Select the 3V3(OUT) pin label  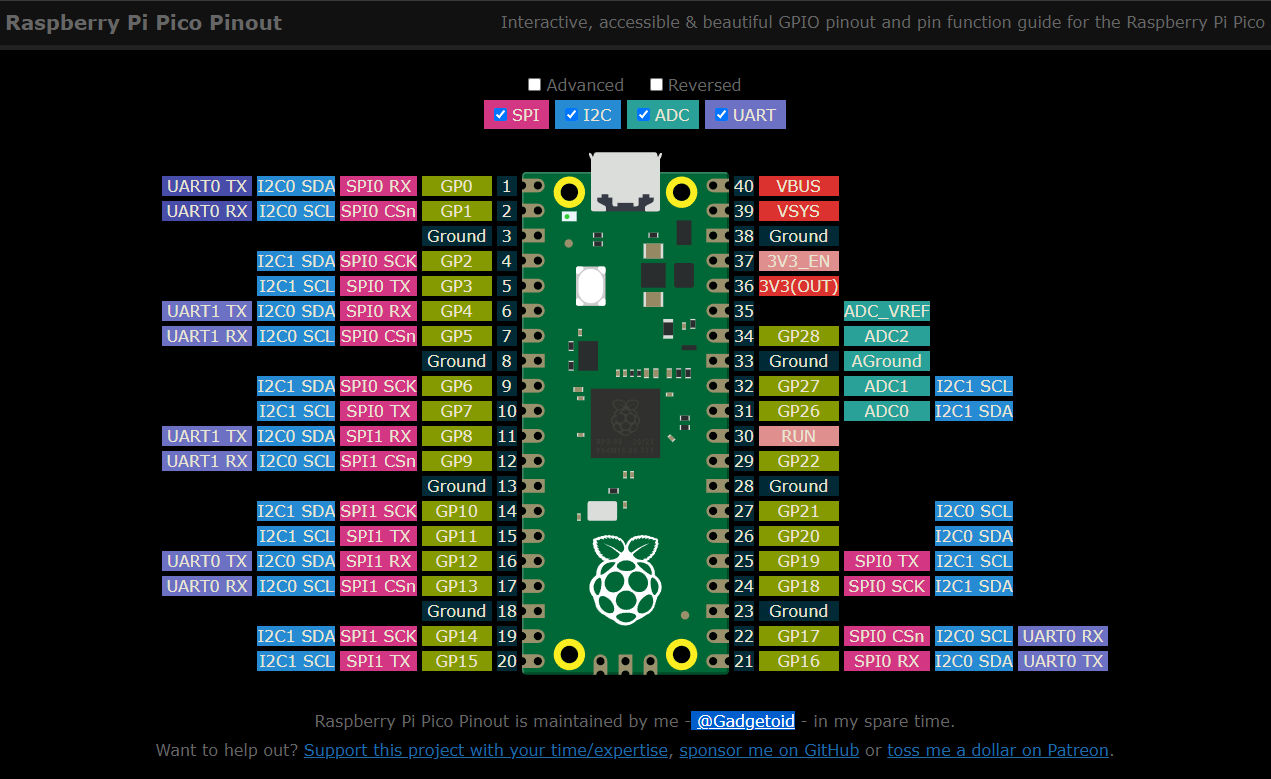pos(799,286)
